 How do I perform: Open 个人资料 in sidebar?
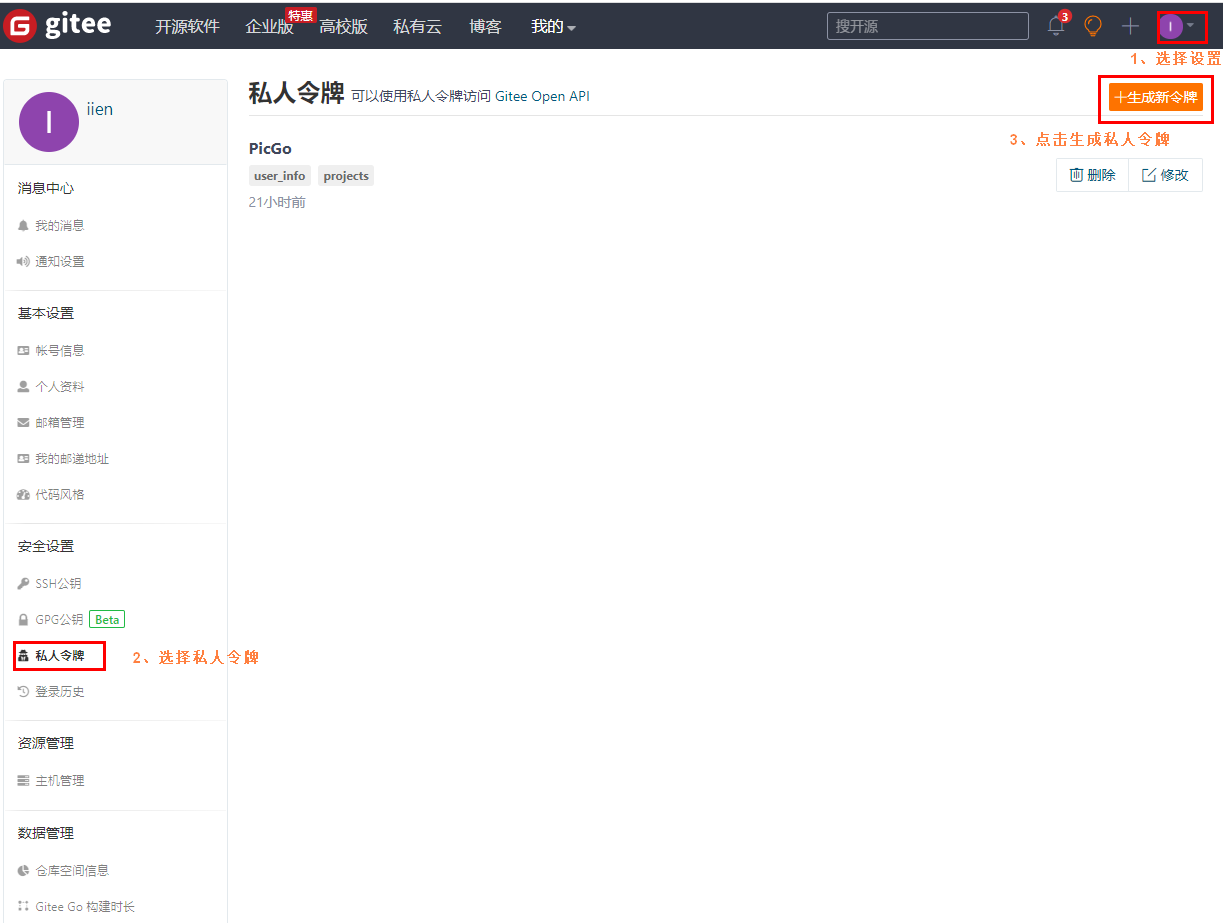[60, 387]
